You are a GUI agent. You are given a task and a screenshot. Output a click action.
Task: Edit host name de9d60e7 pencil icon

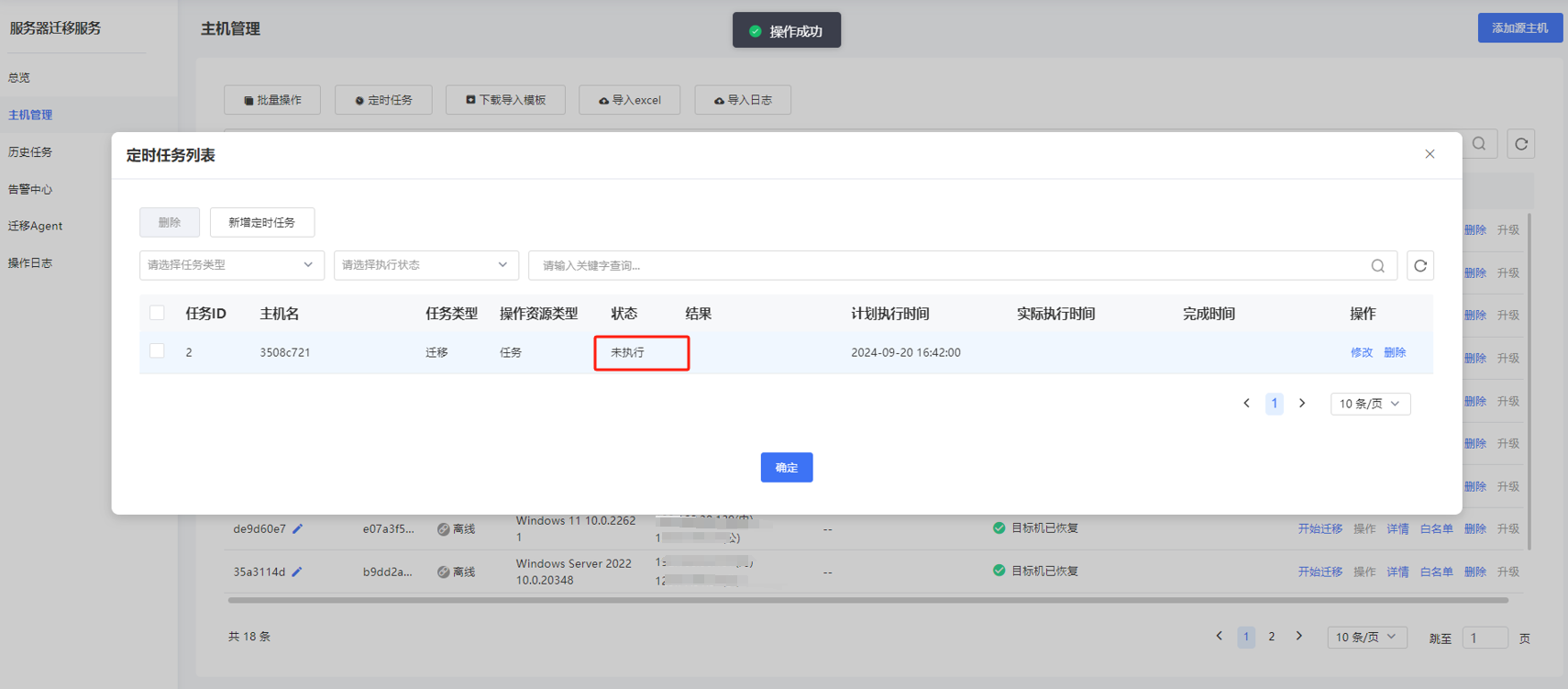(x=297, y=528)
